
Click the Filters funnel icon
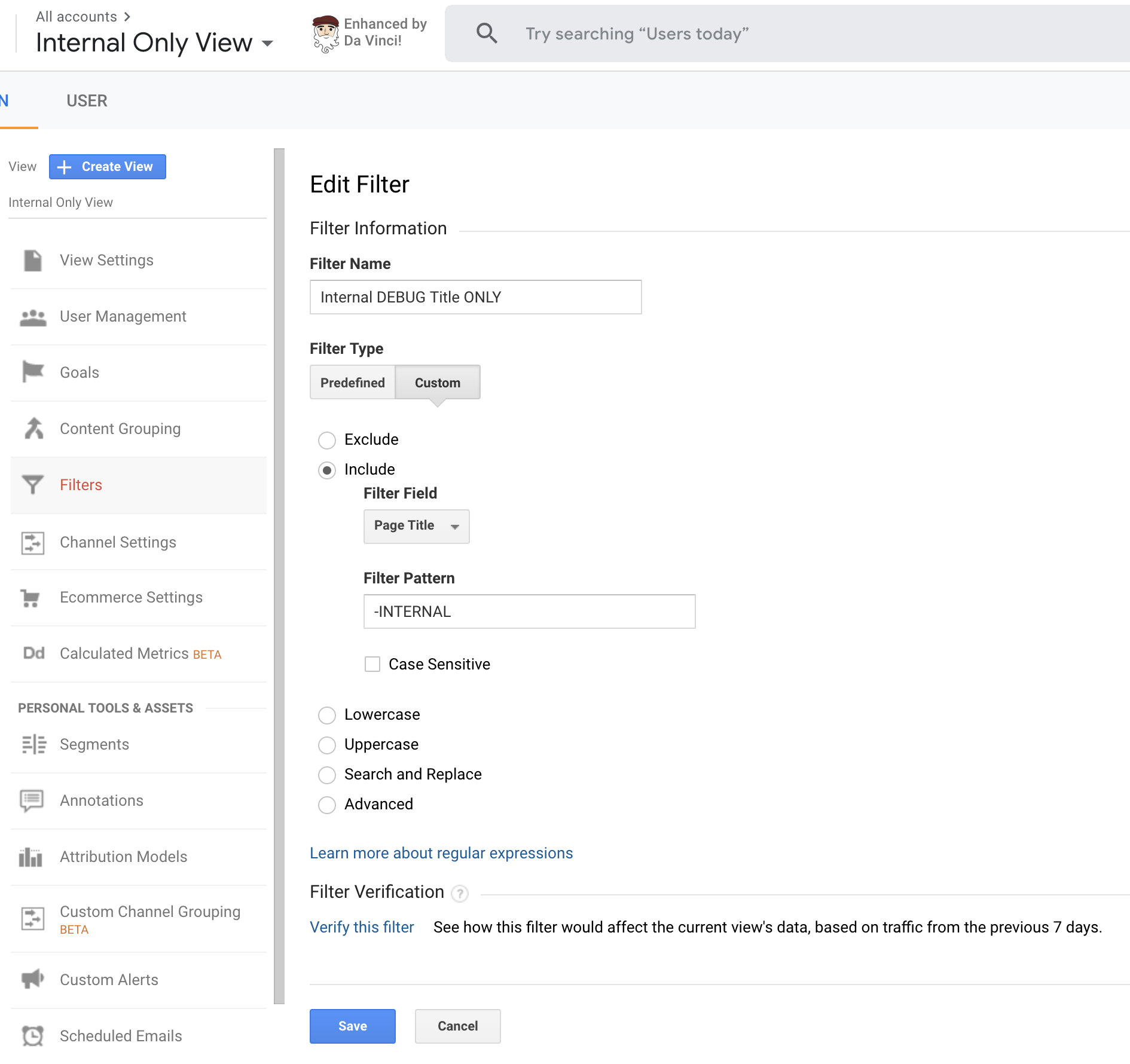point(33,485)
